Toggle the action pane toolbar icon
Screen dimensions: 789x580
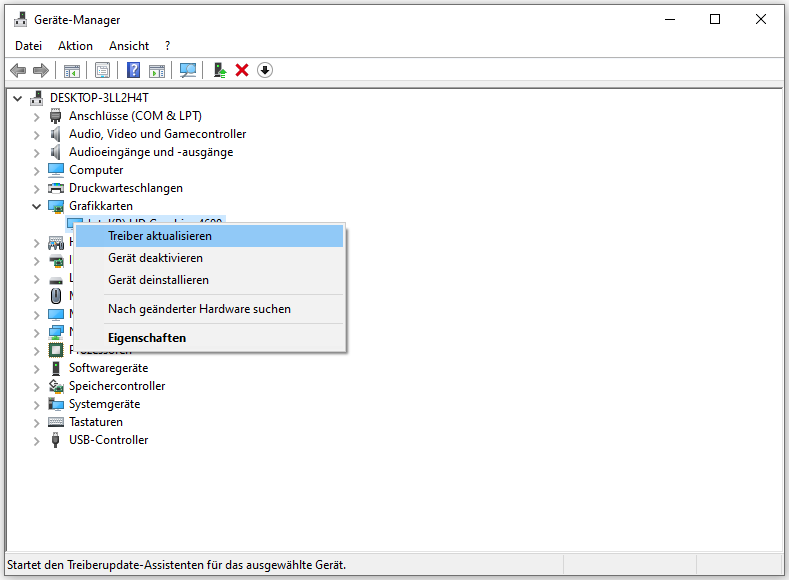point(156,70)
